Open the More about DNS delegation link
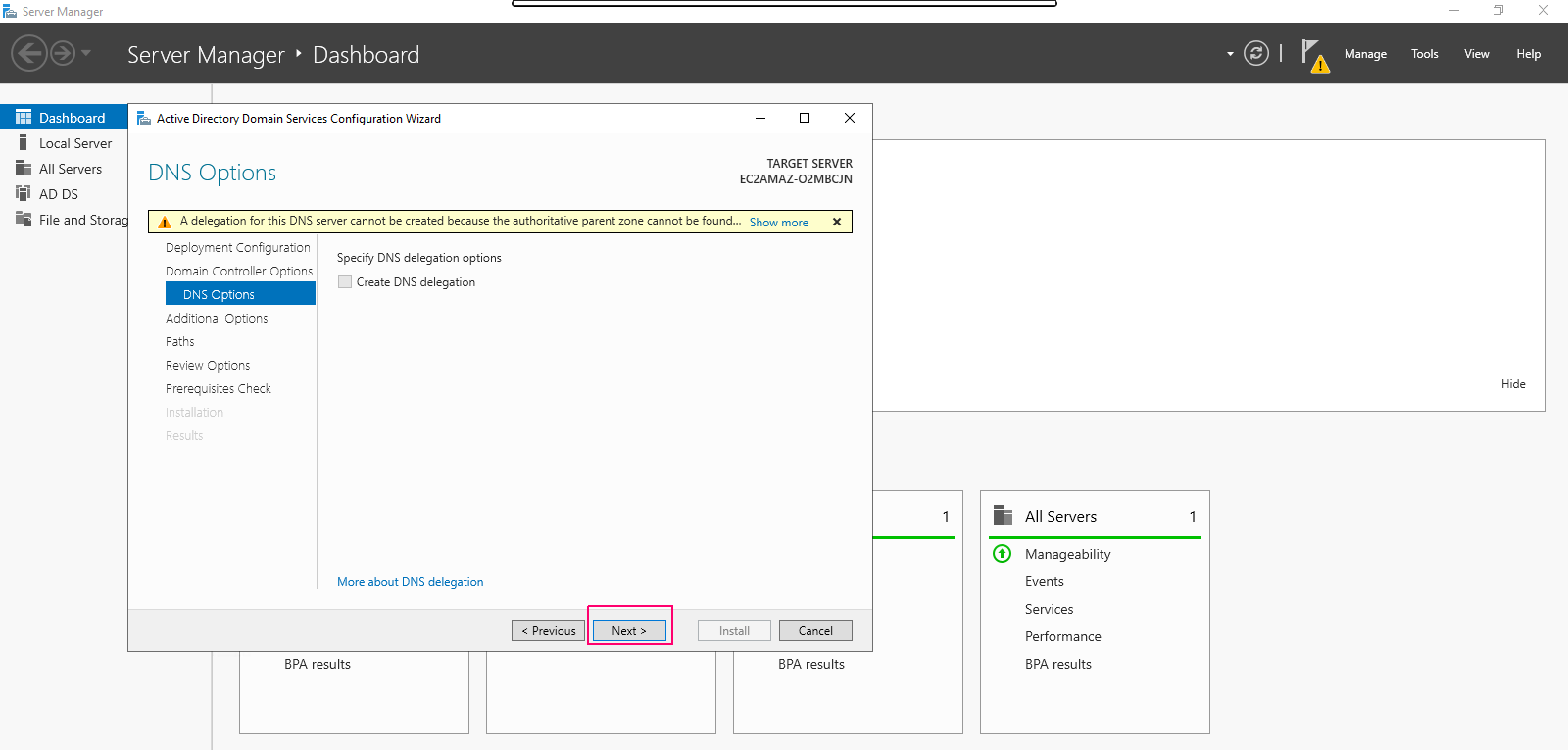The height and width of the screenshot is (750, 1568). pyautogui.click(x=411, y=582)
